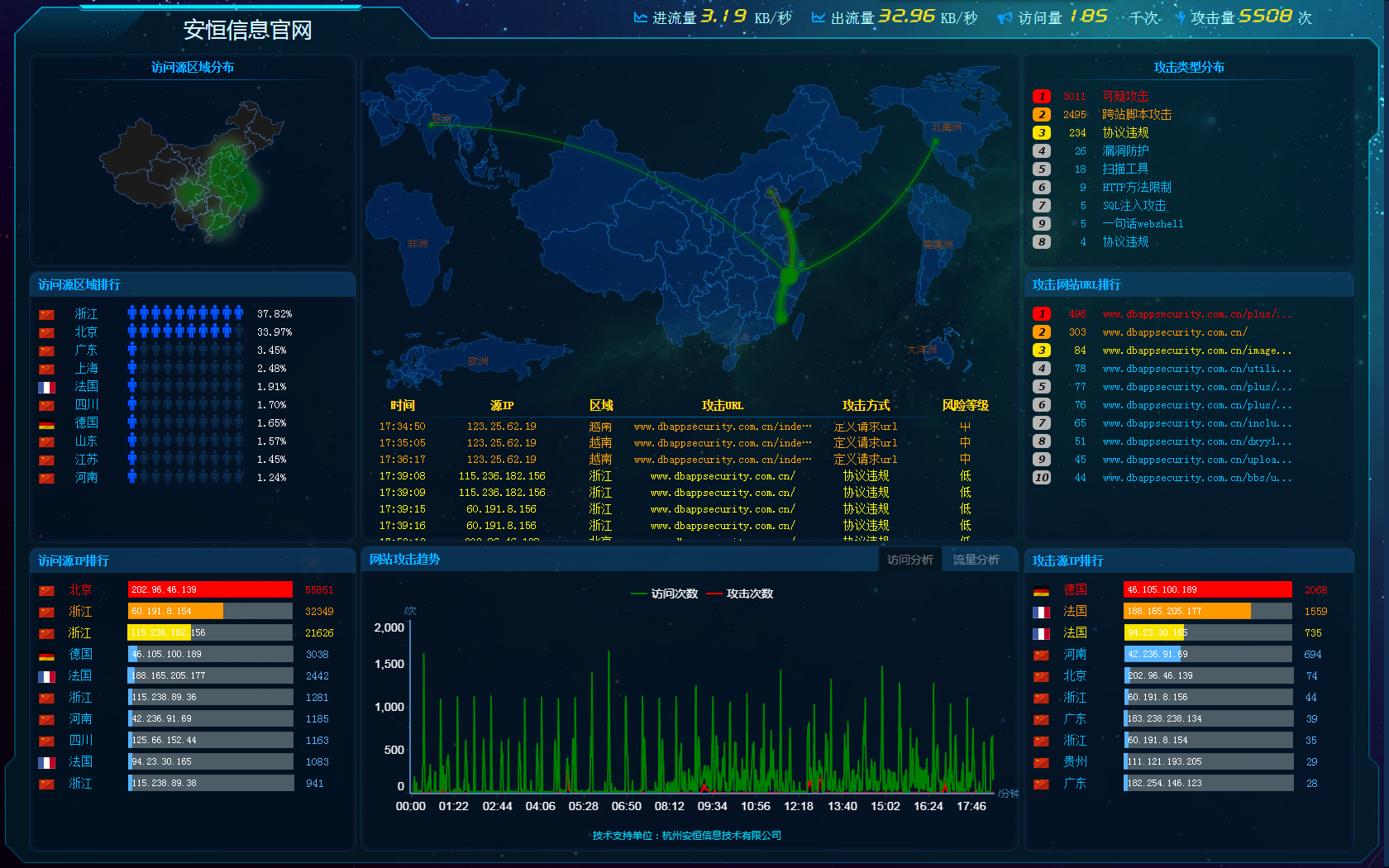Click the red bar for 202.96.46.139
The height and width of the screenshot is (868, 1389).
click(210, 589)
